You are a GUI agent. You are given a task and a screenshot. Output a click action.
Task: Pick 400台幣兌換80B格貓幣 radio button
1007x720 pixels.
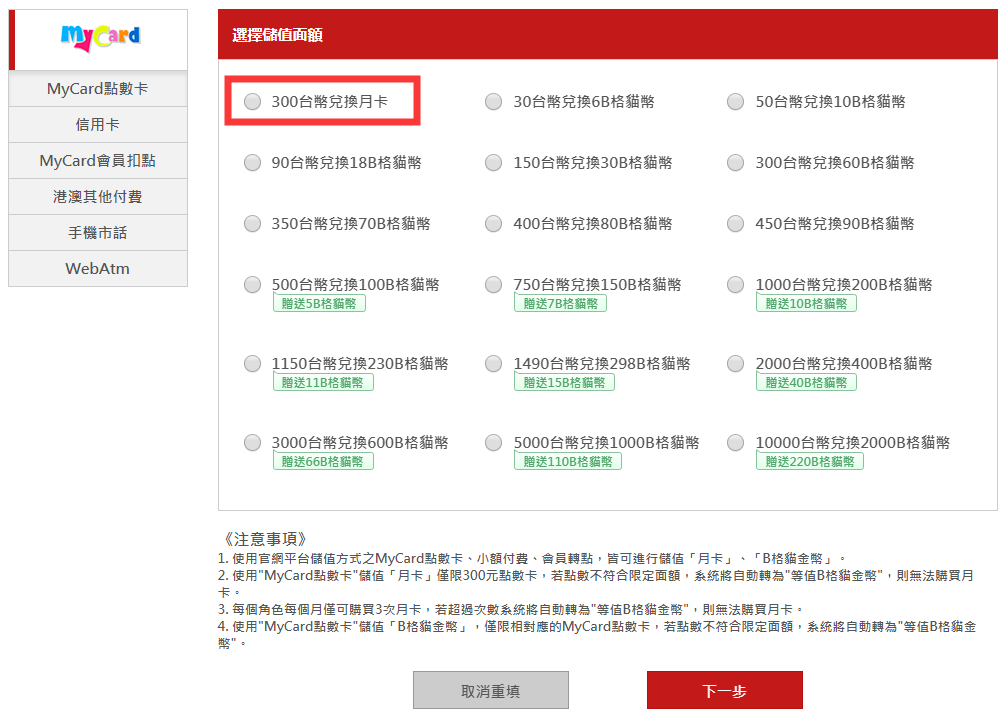(x=493, y=224)
